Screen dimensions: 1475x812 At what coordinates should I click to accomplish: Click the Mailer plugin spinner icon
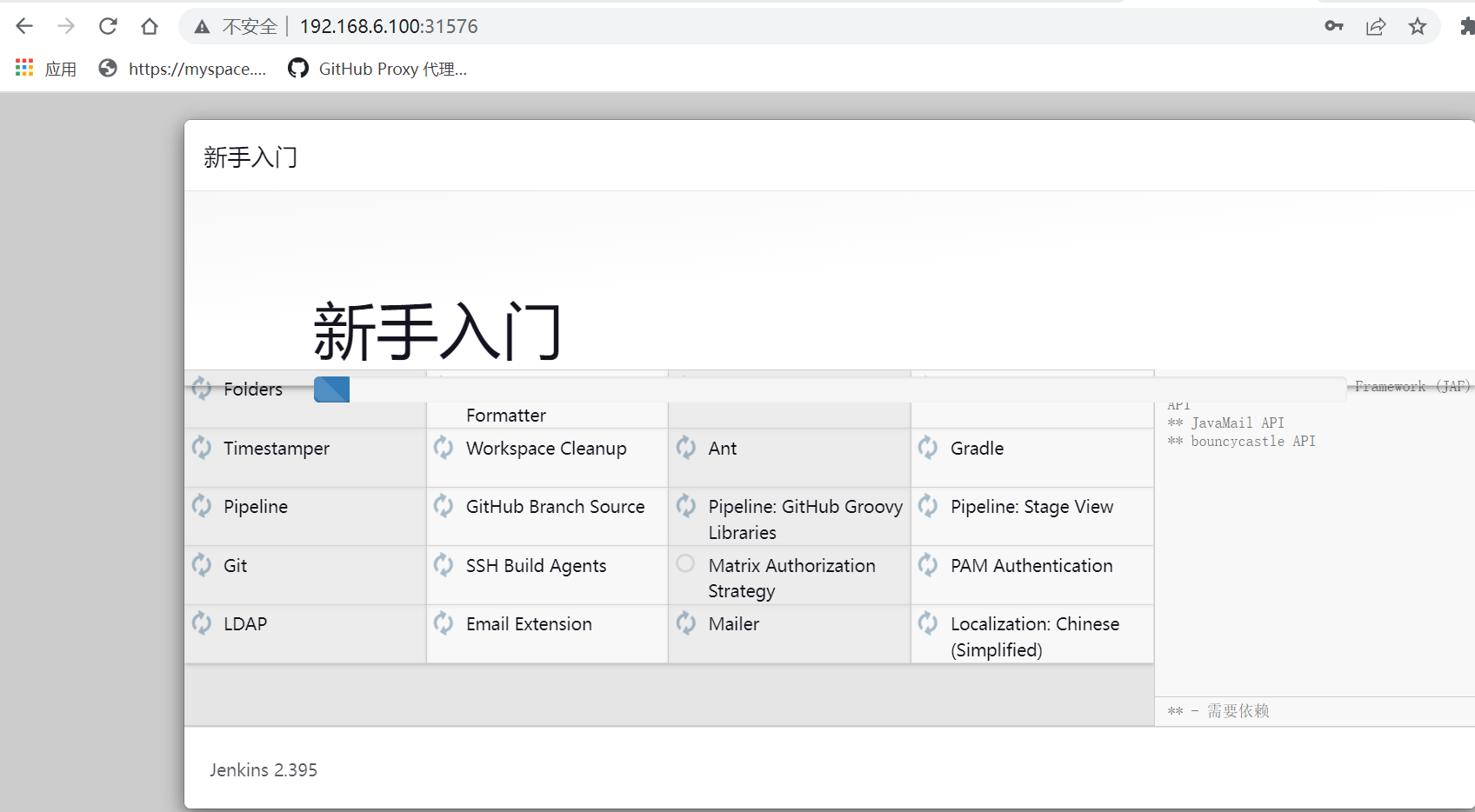coord(686,623)
